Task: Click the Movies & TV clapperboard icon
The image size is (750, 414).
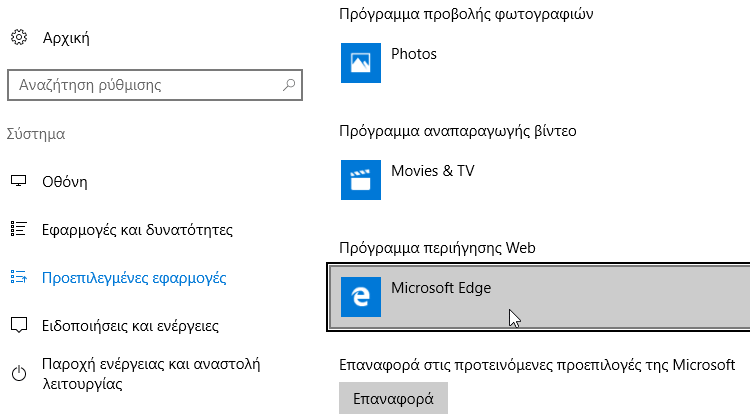Action: coord(361,180)
